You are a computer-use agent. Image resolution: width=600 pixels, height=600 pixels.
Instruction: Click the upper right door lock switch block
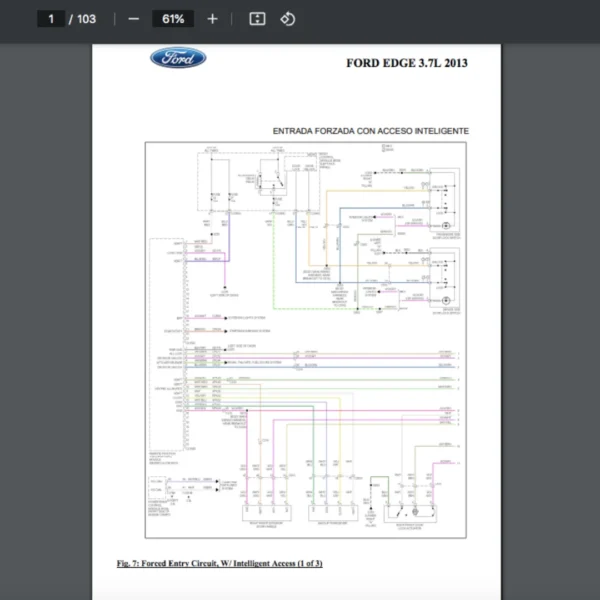tap(442, 205)
